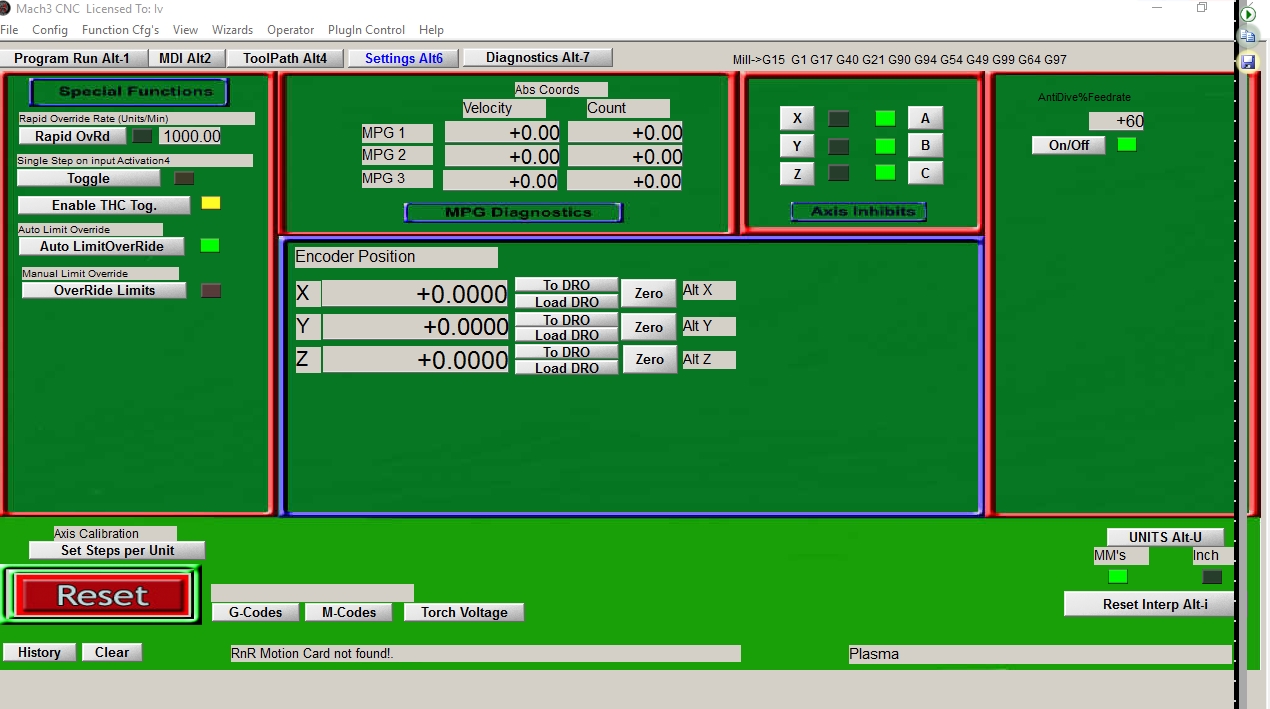Click the UNITS Alt-U button
This screenshot has height=709, width=1270.
point(1165,537)
